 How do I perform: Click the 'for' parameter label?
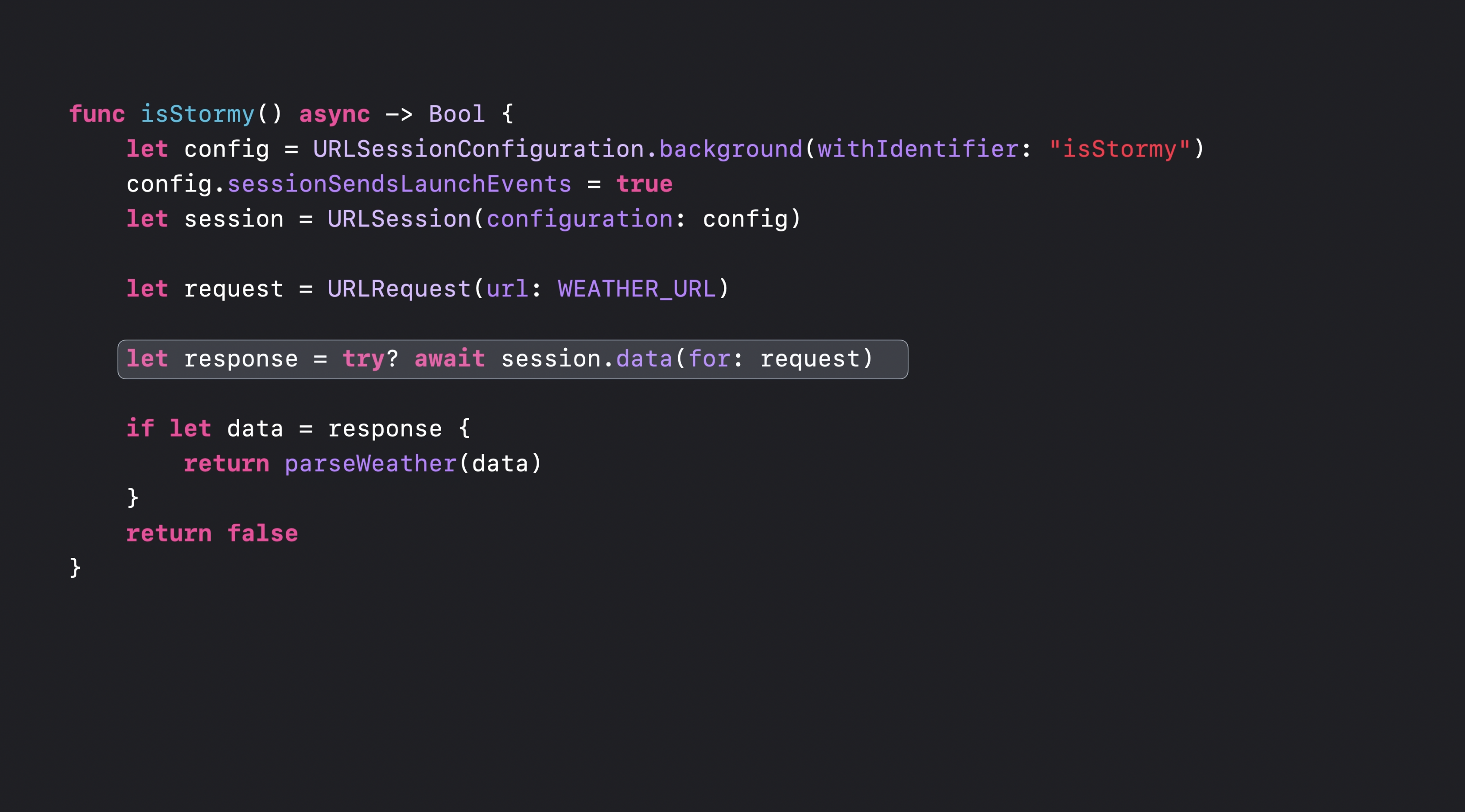(x=709, y=359)
